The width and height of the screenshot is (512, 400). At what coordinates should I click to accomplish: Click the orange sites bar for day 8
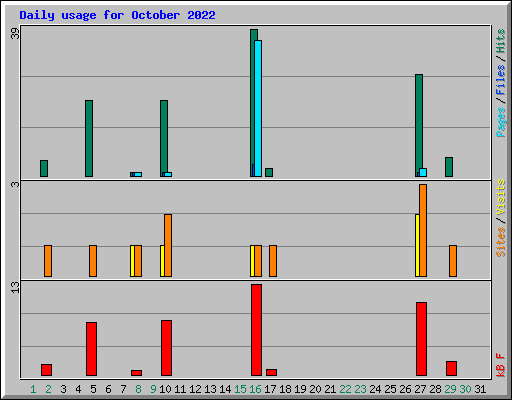(x=138, y=261)
